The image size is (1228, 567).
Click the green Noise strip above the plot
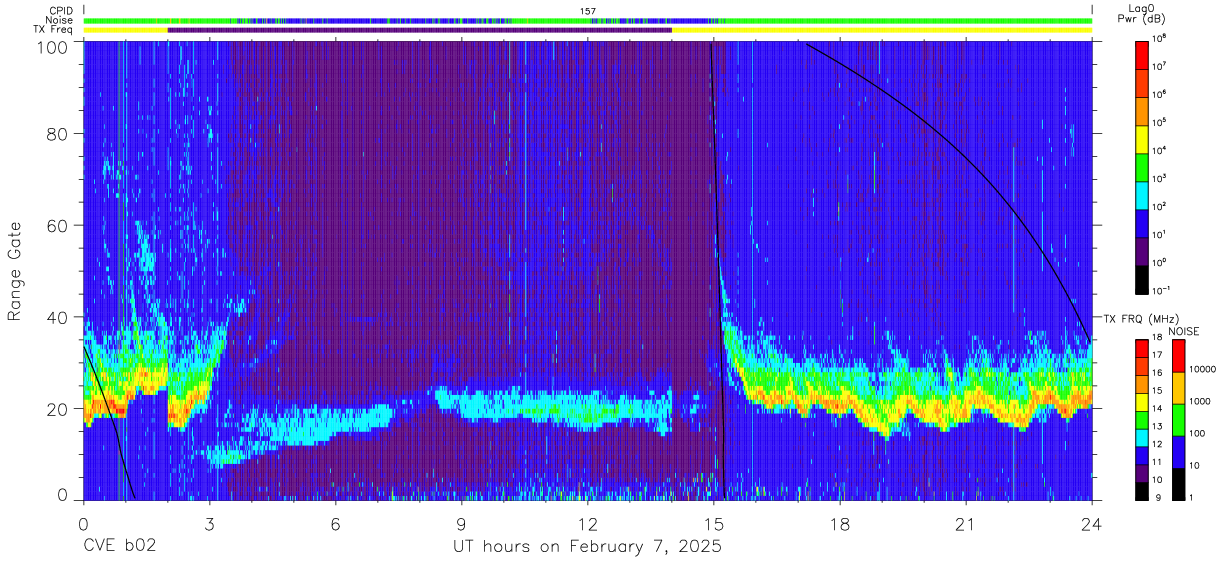588,20
